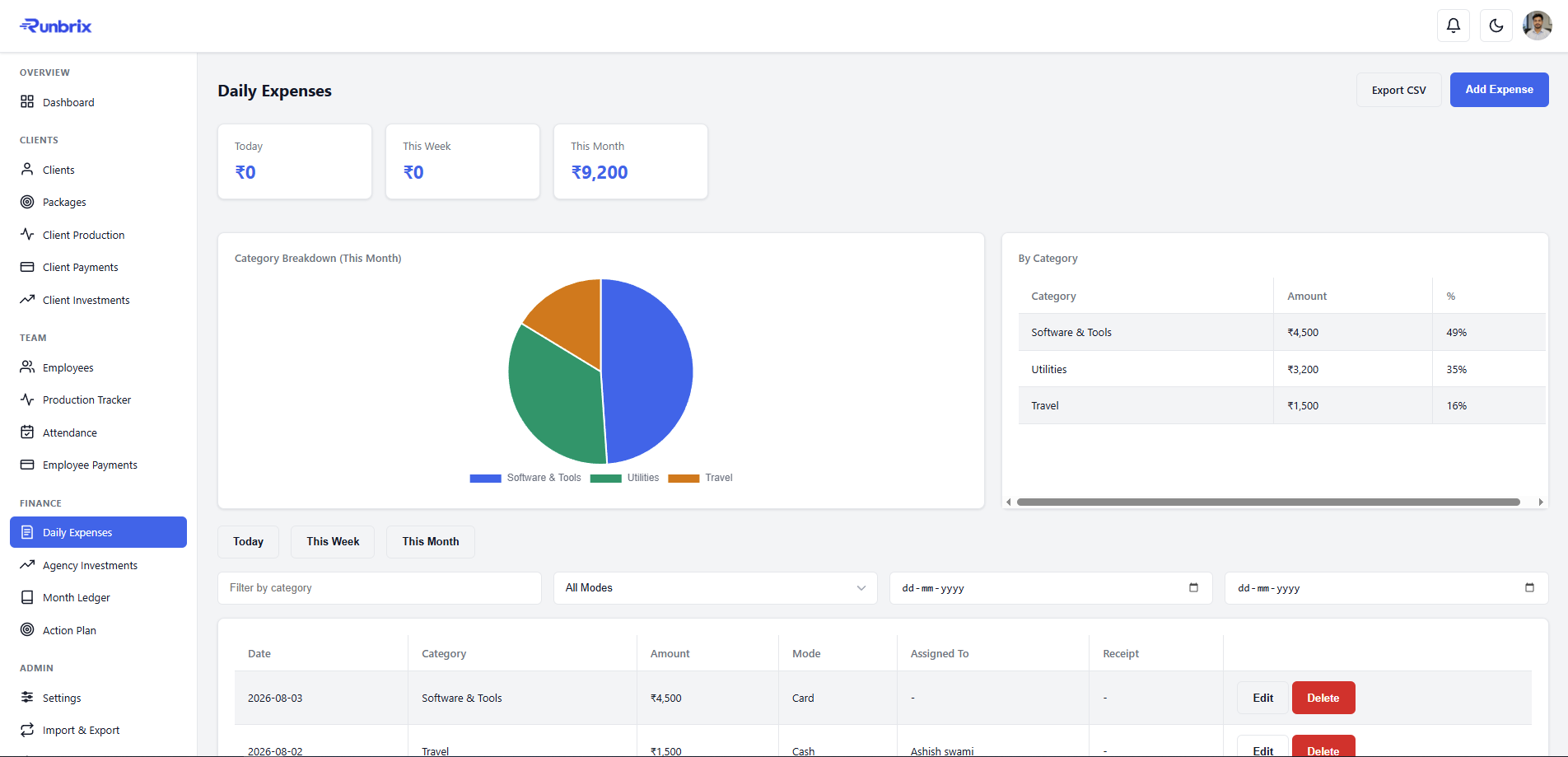This screenshot has height=757, width=1568.
Task: Open the first date filter calendar picker
Action: (1193, 587)
